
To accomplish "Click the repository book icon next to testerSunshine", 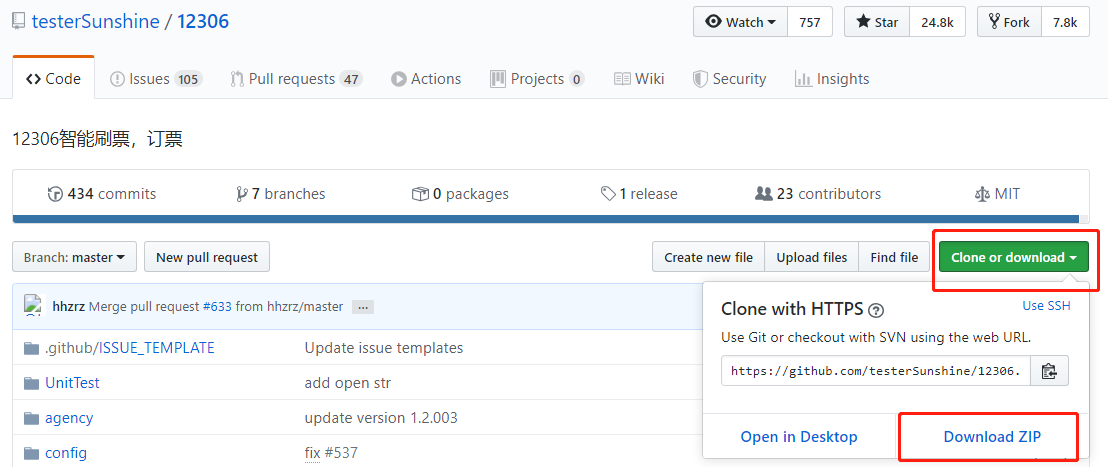I will tap(18, 22).
